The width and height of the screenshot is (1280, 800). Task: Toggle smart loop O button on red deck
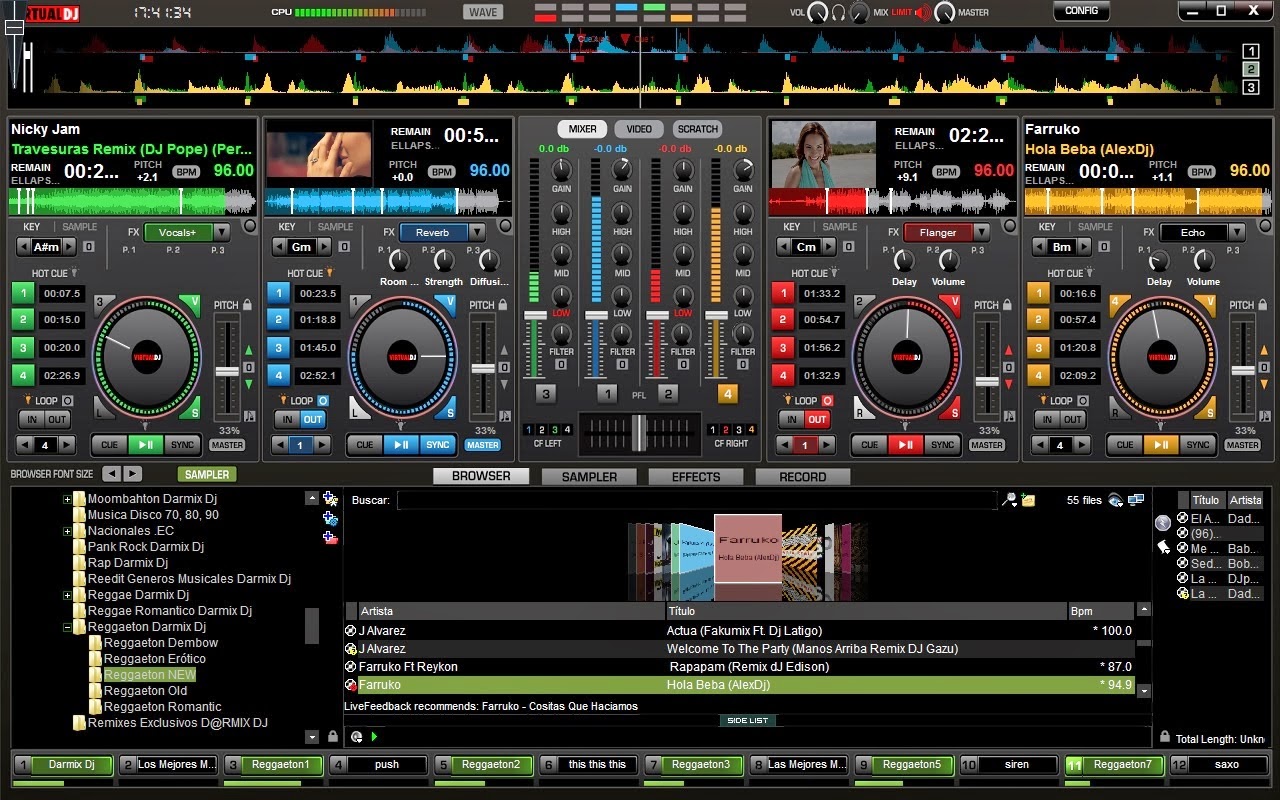827,400
